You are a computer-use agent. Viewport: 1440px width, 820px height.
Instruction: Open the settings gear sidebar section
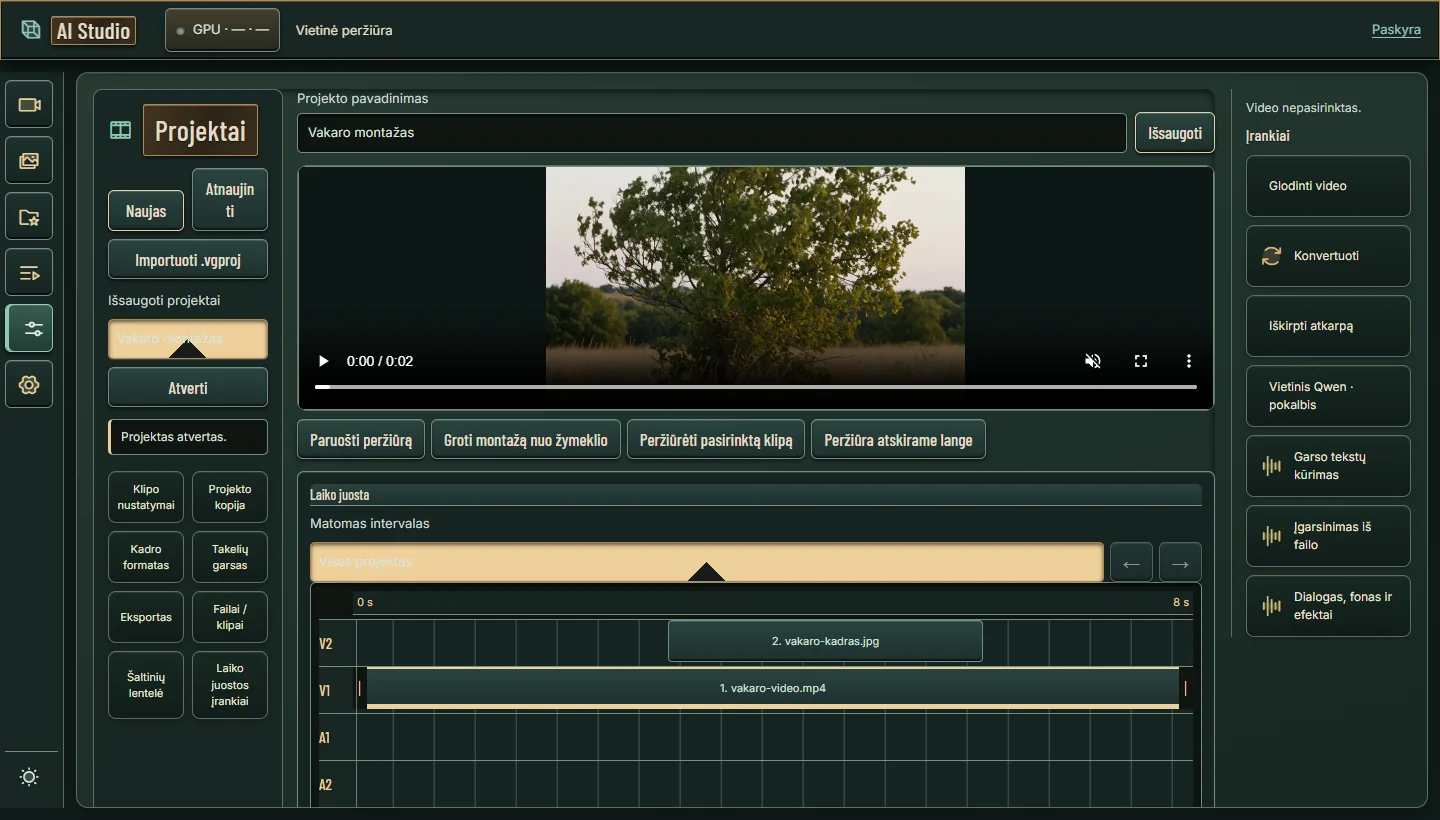29,384
